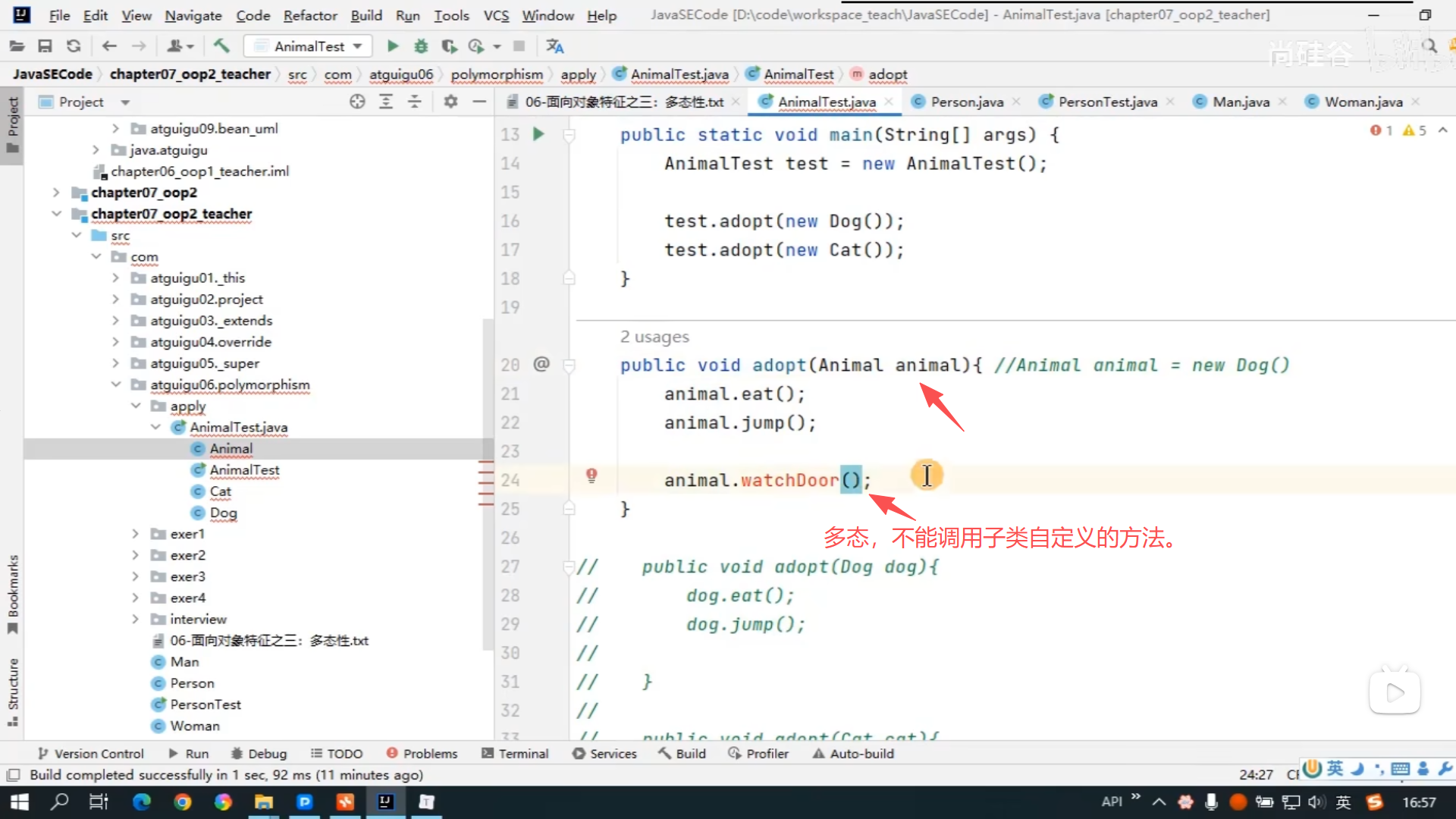Switch to PersonTest.java tab

(1106, 102)
